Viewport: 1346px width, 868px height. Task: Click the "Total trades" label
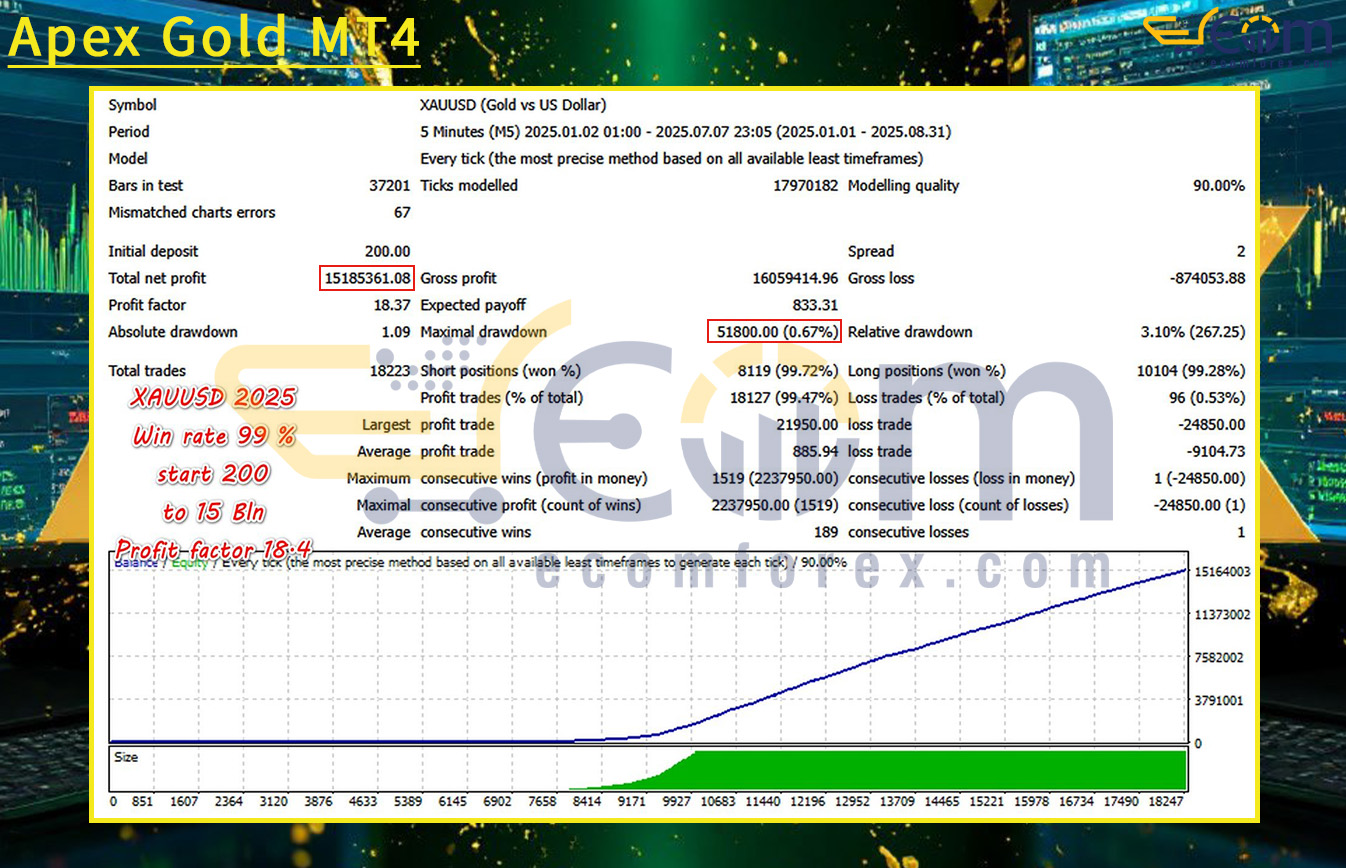click(x=147, y=372)
